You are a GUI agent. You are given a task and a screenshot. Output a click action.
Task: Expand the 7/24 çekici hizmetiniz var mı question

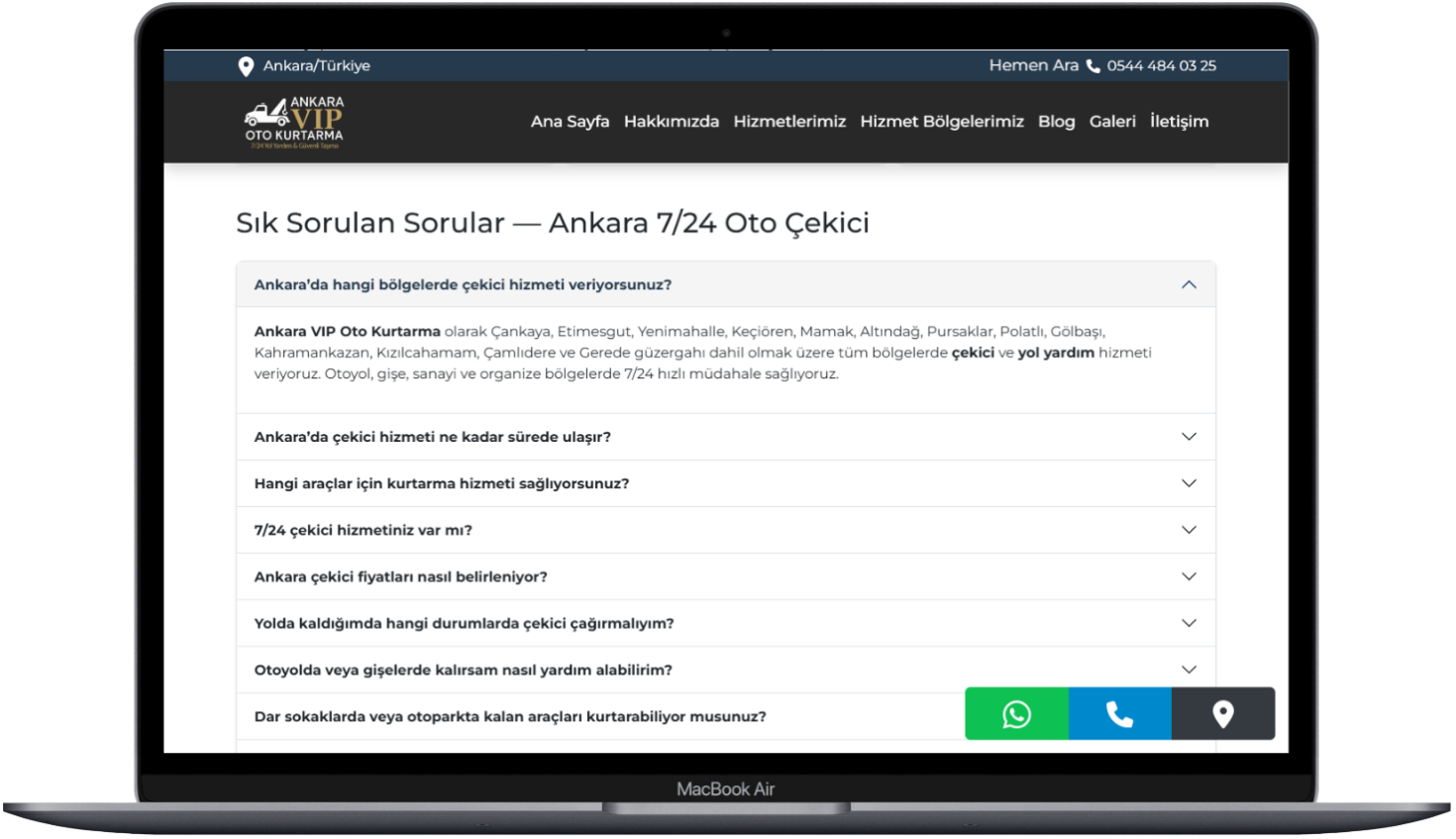(x=725, y=529)
